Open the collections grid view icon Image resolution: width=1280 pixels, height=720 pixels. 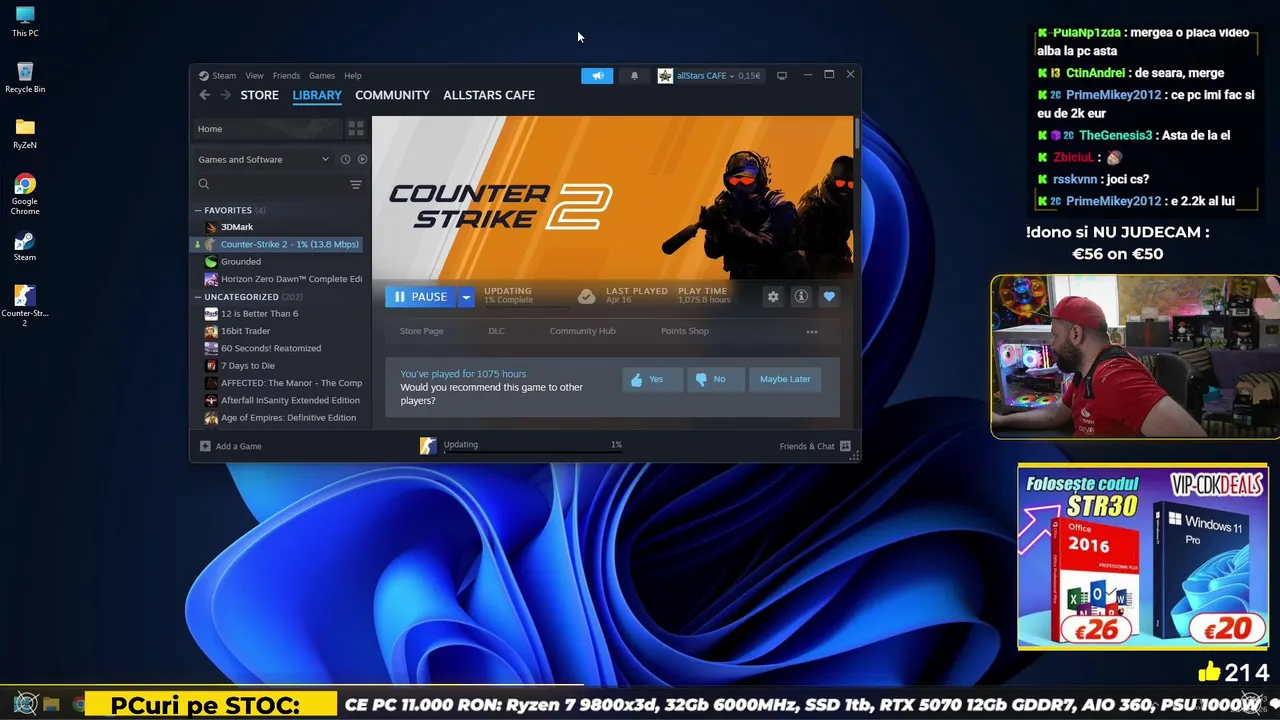355,129
